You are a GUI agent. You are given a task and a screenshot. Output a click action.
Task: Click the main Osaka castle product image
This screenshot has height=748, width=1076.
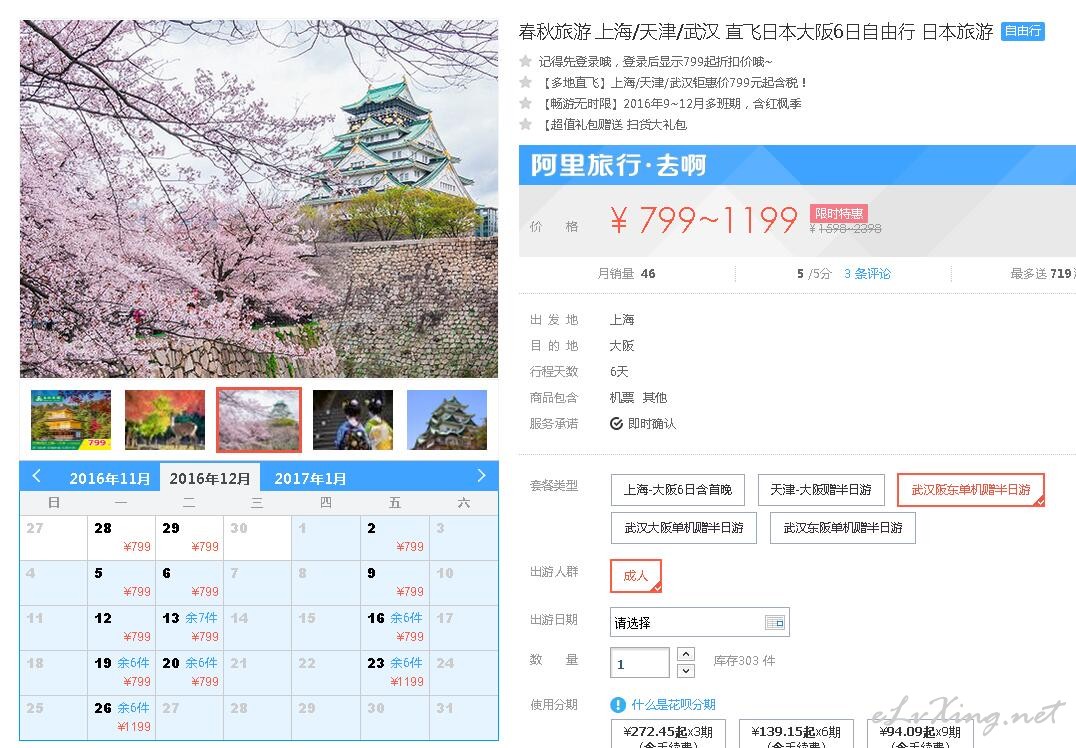[259, 199]
